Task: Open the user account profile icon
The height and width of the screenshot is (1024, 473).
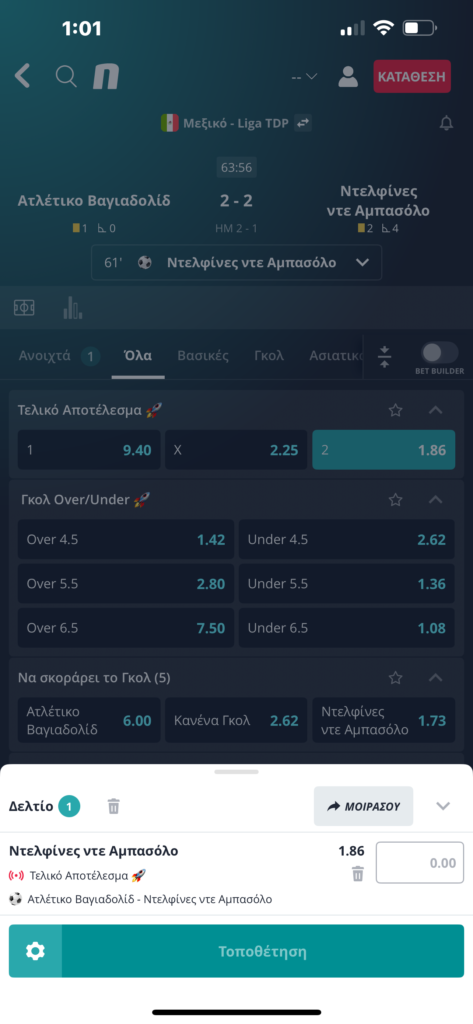Action: pos(348,76)
